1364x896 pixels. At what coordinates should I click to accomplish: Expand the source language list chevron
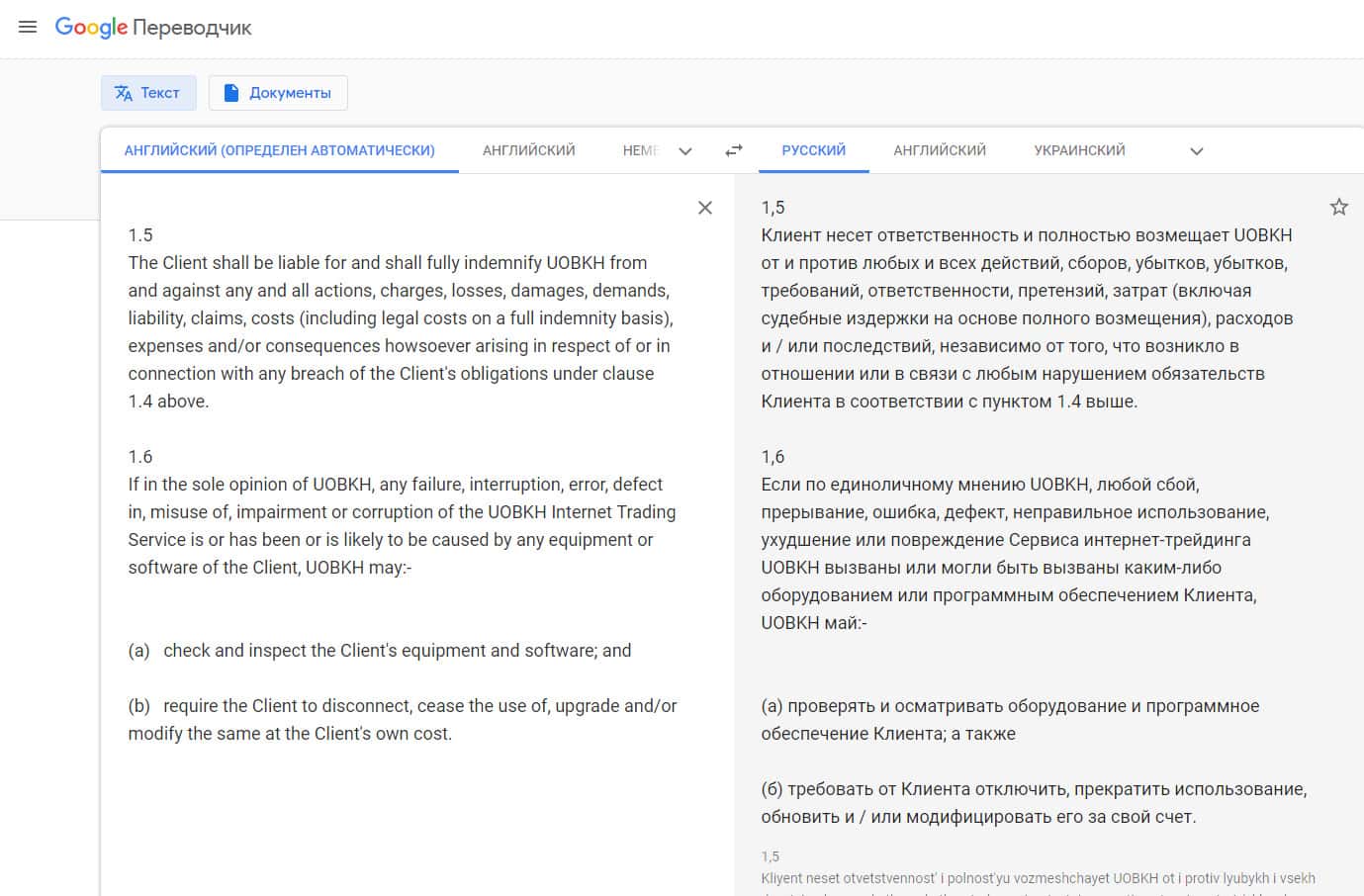(x=685, y=151)
